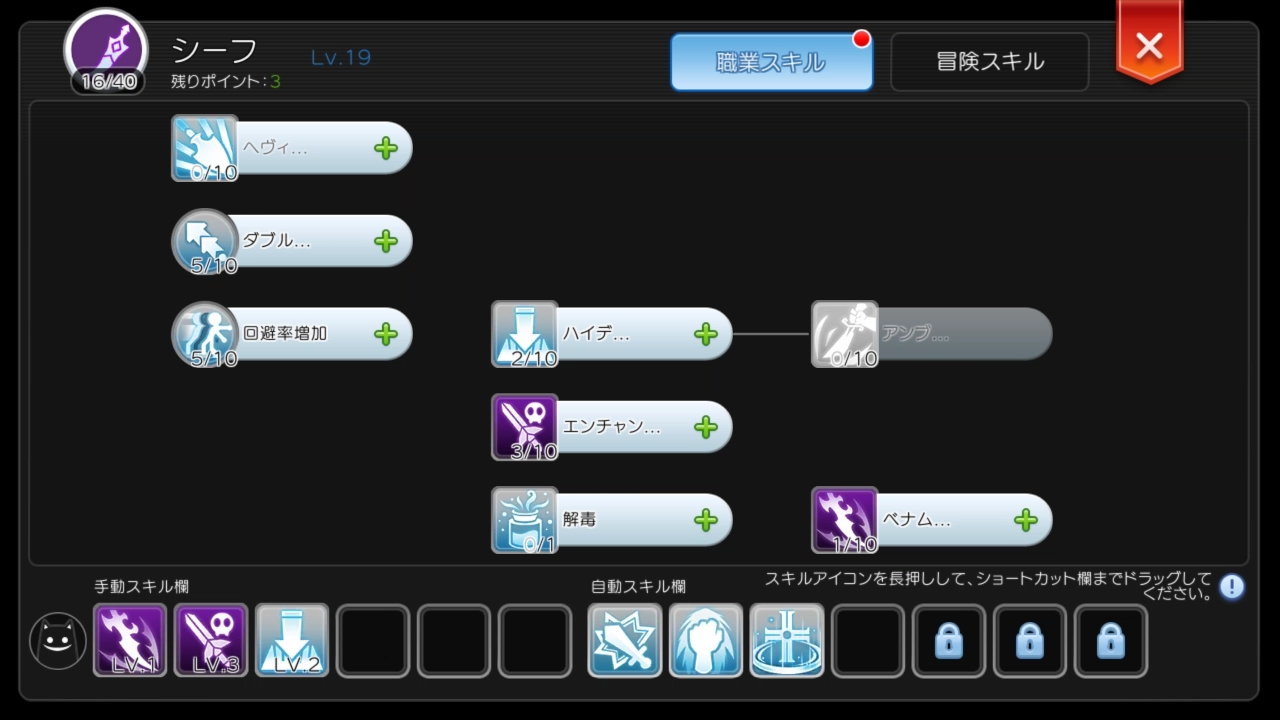Select the ヘヴィ skill icon

[x=205, y=148]
